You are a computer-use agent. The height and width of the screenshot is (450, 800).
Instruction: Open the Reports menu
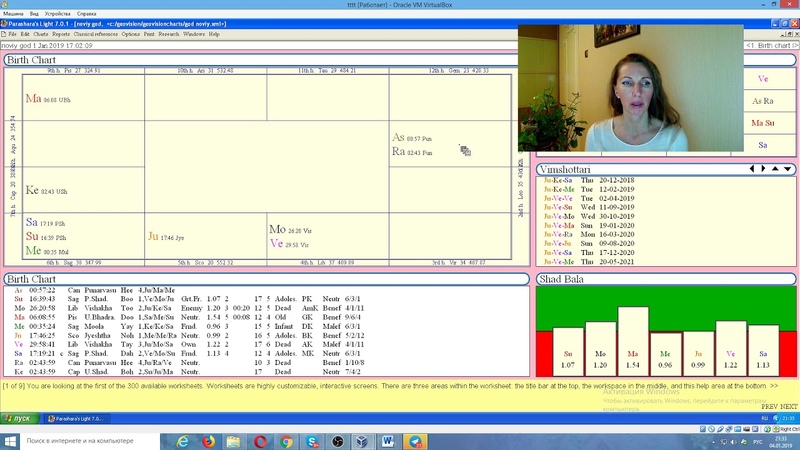tap(61, 34)
